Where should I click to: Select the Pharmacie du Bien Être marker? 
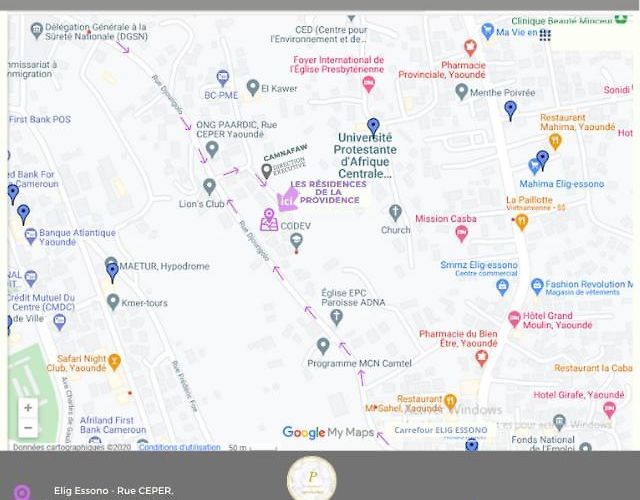482,358
